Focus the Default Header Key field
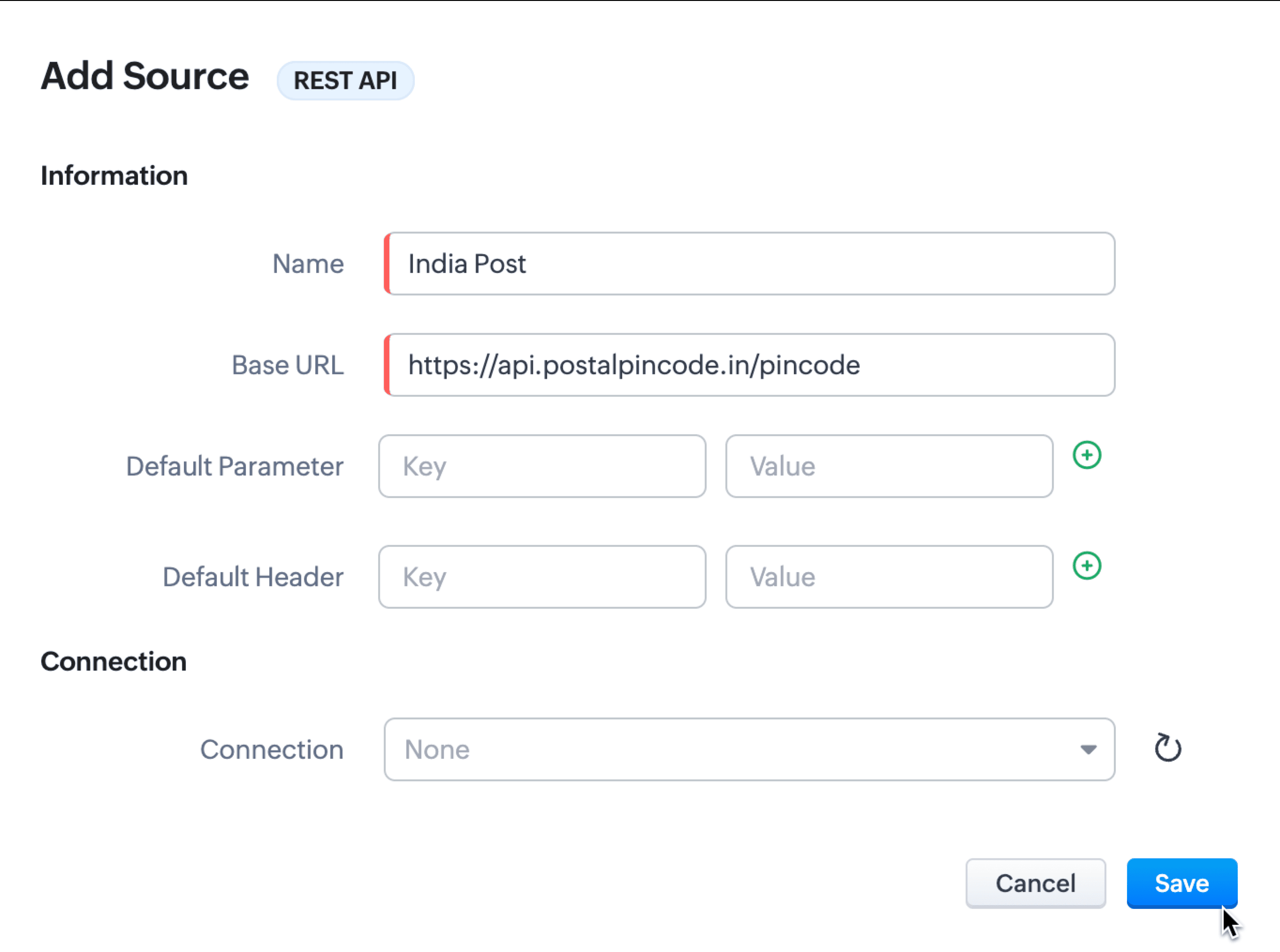1280x952 pixels. (x=542, y=577)
